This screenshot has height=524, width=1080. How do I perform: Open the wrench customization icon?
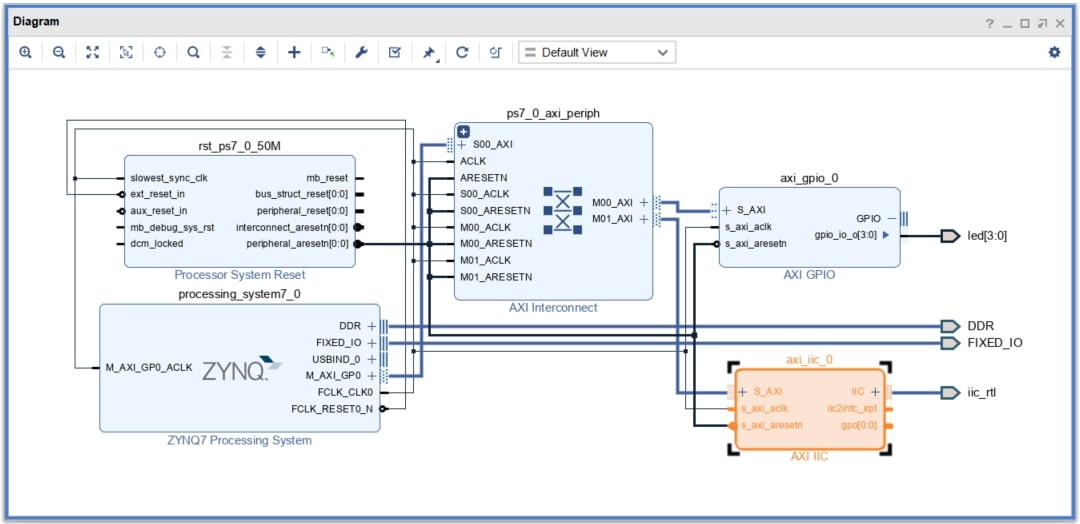pos(362,52)
